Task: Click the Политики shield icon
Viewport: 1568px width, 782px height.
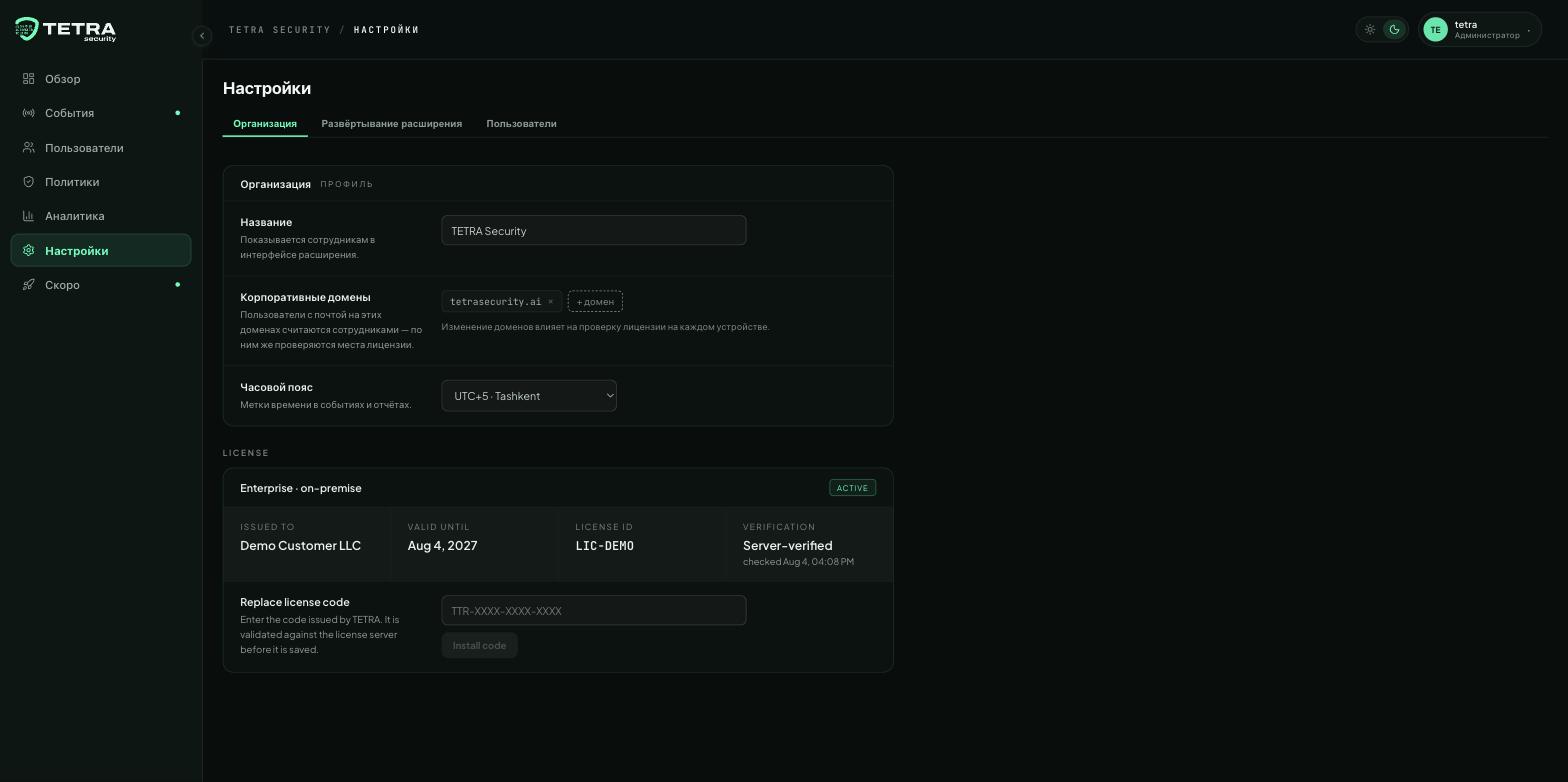Action: (x=29, y=182)
